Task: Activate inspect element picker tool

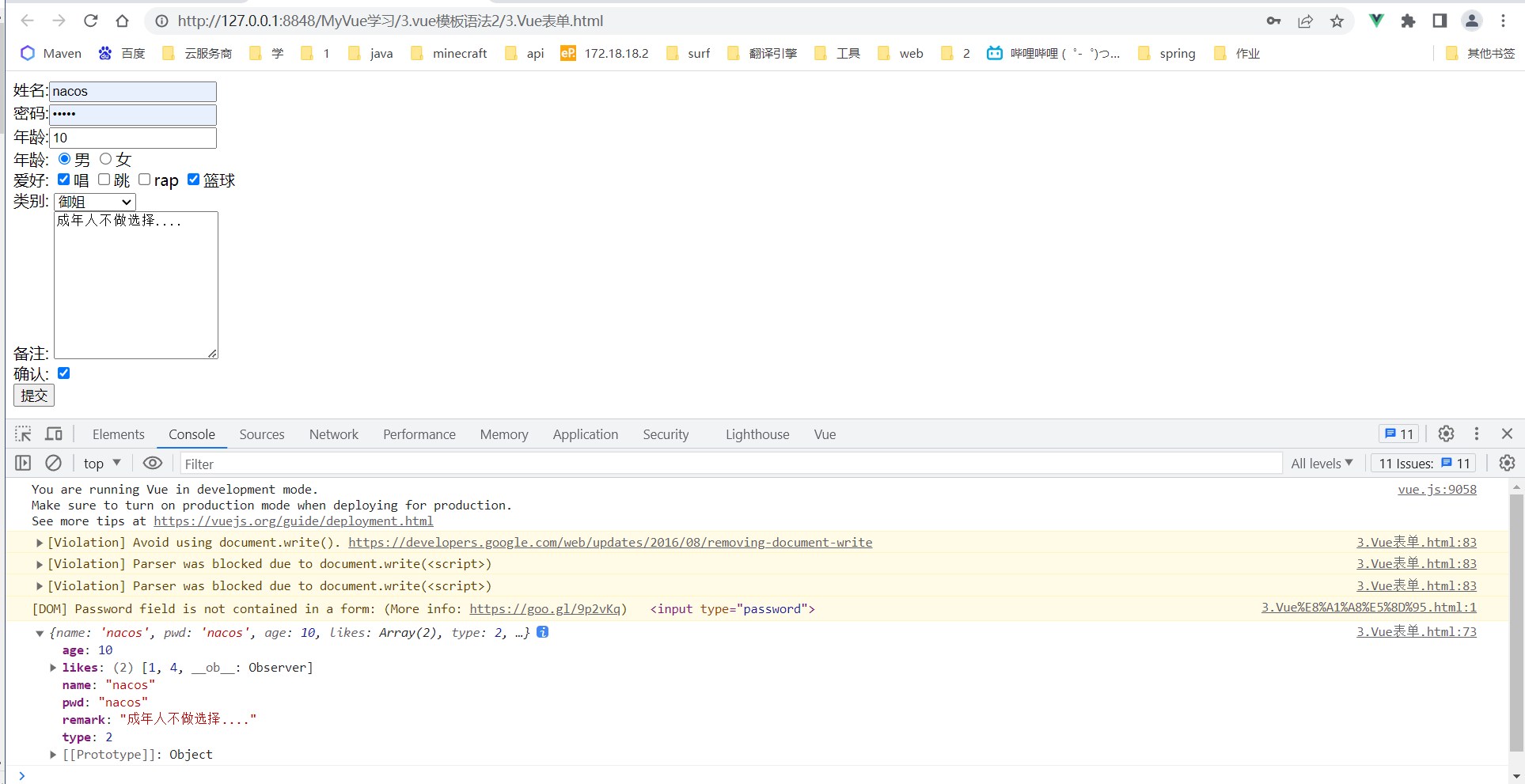Action: (23, 434)
